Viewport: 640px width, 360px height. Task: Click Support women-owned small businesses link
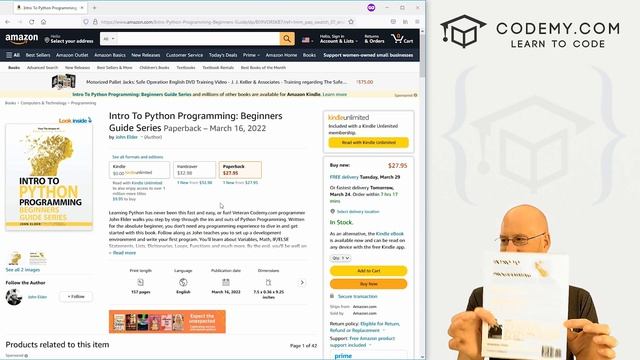click(368, 55)
